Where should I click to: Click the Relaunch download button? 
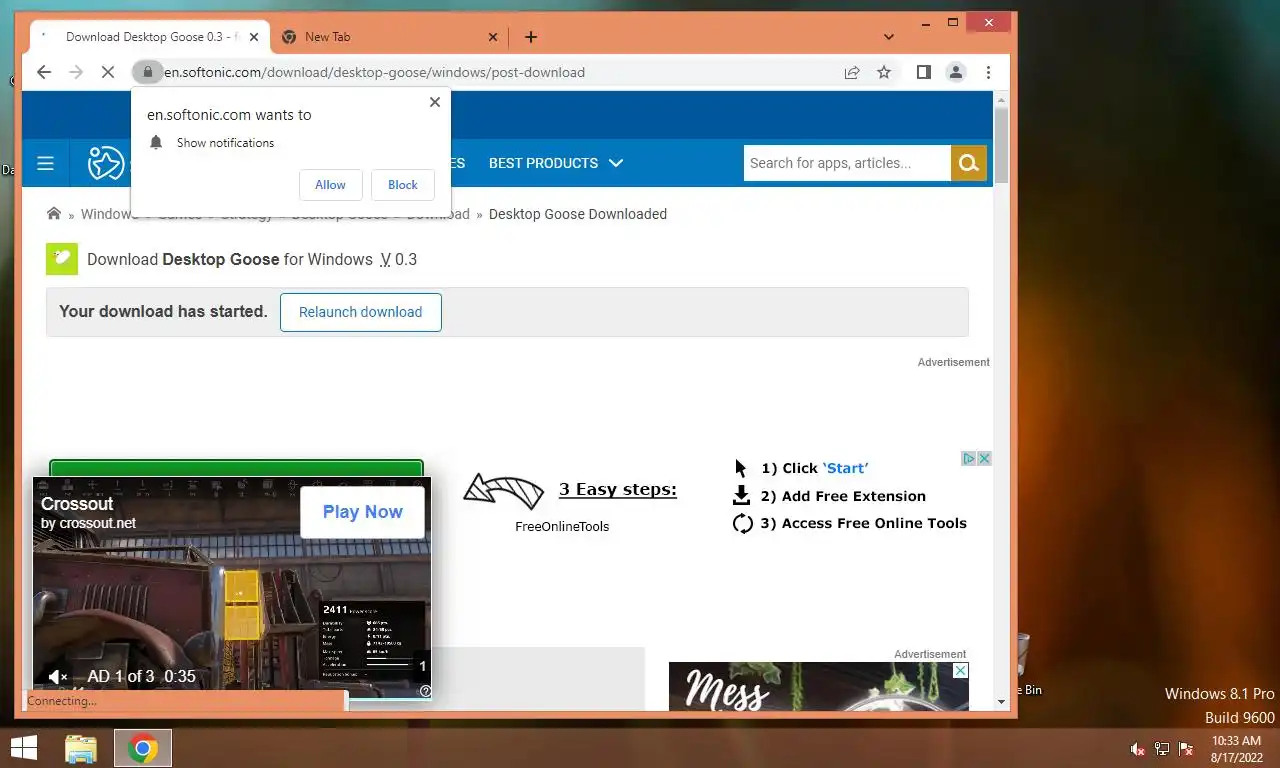(x=361, y=312)
